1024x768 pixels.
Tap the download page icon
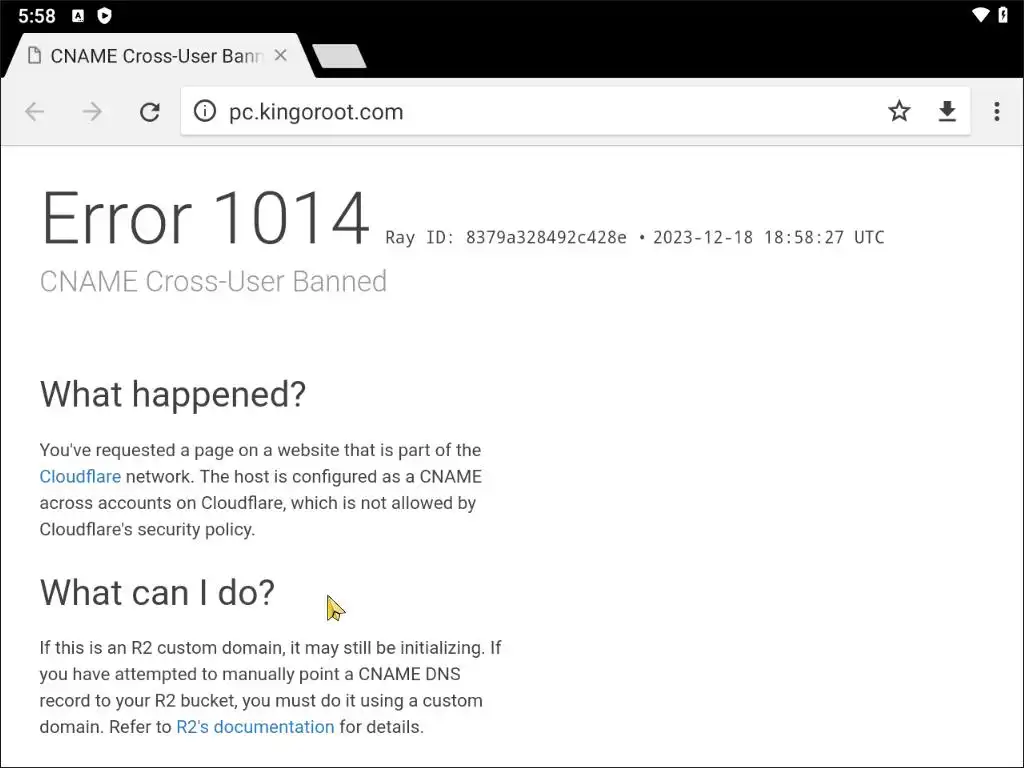(x=947, y=112)
